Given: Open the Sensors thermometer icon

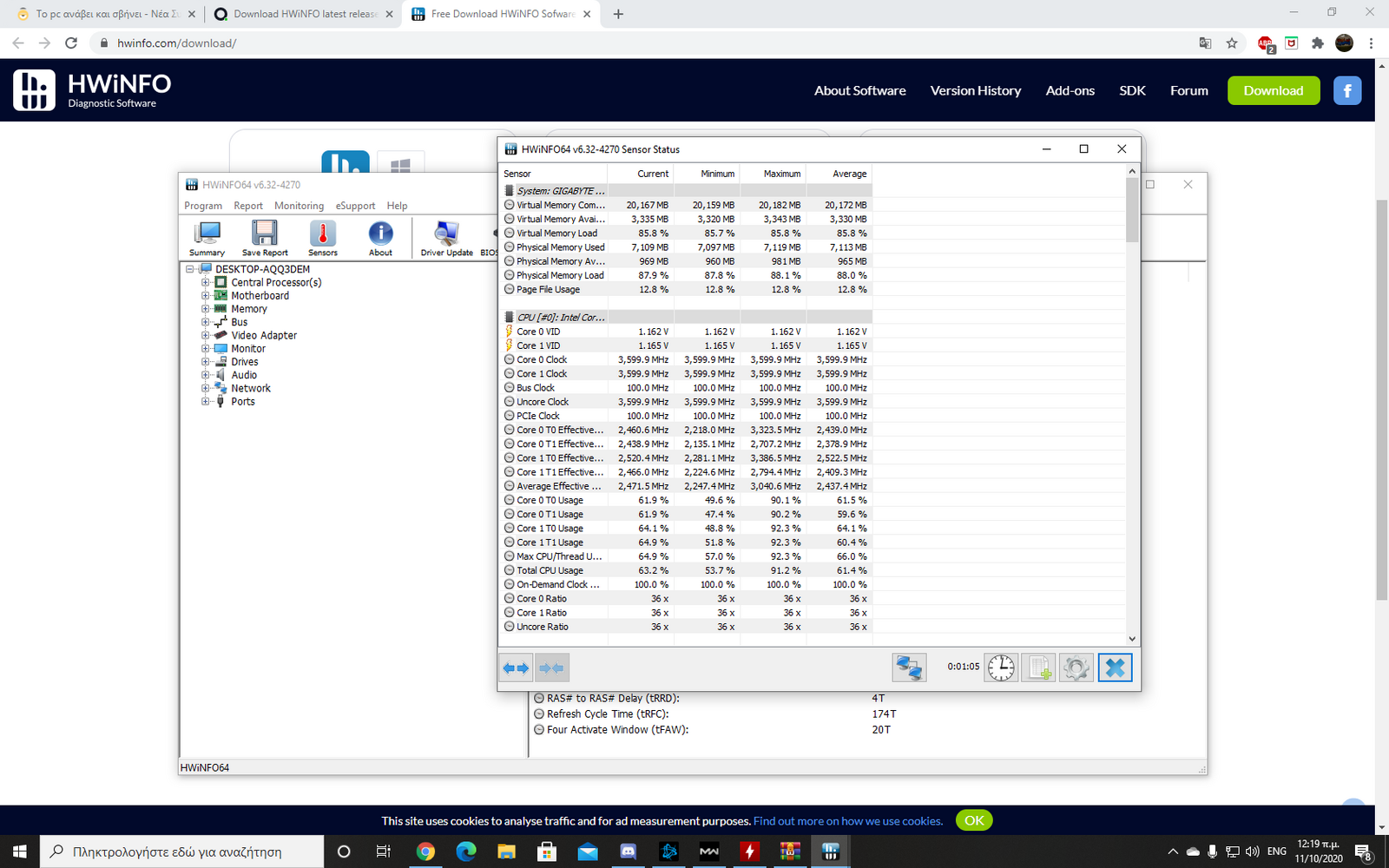Looking at the screenshot, I should [323, 238].
